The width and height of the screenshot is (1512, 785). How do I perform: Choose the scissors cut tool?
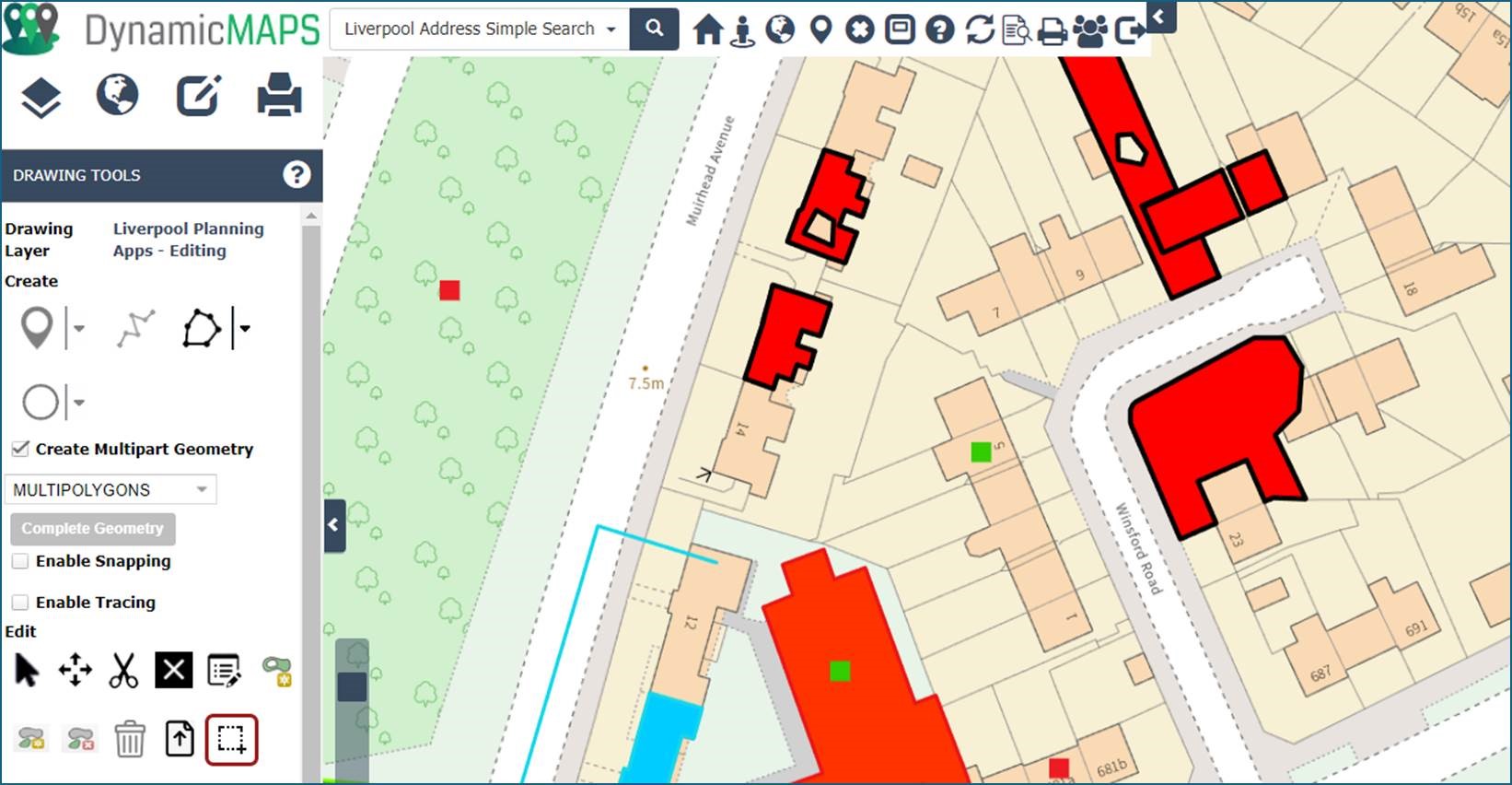(x=123, y=670)
